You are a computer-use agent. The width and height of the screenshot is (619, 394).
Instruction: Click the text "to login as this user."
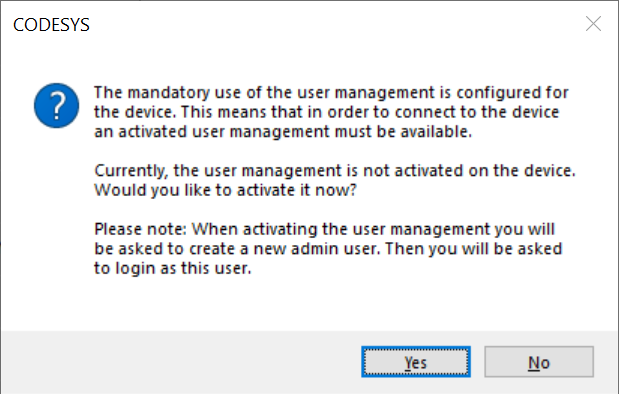coord(173,268)
